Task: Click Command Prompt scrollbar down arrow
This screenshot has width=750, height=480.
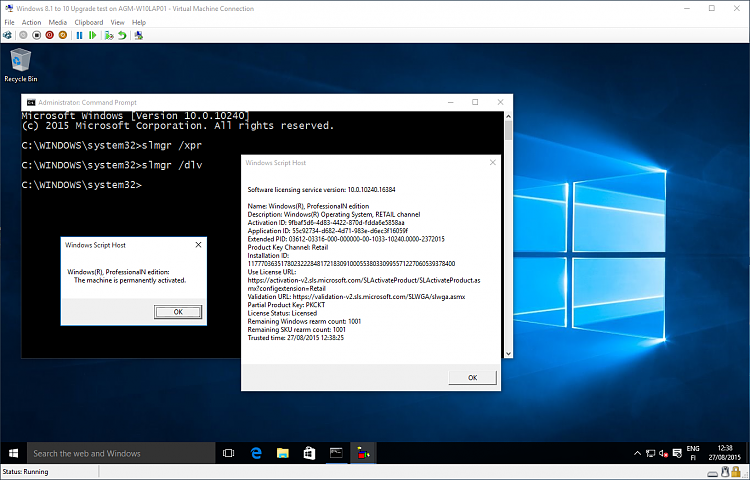Action: (x=508, y=353)
